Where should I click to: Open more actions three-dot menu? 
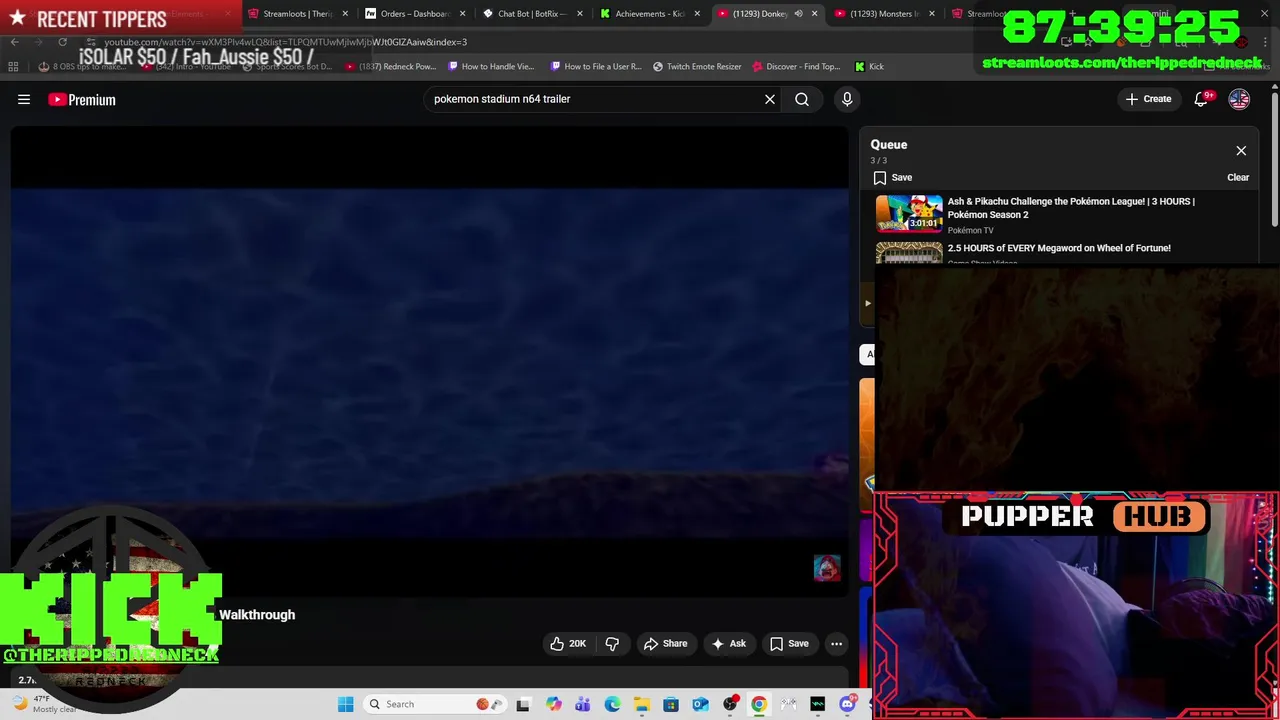[x=836, y=644]
